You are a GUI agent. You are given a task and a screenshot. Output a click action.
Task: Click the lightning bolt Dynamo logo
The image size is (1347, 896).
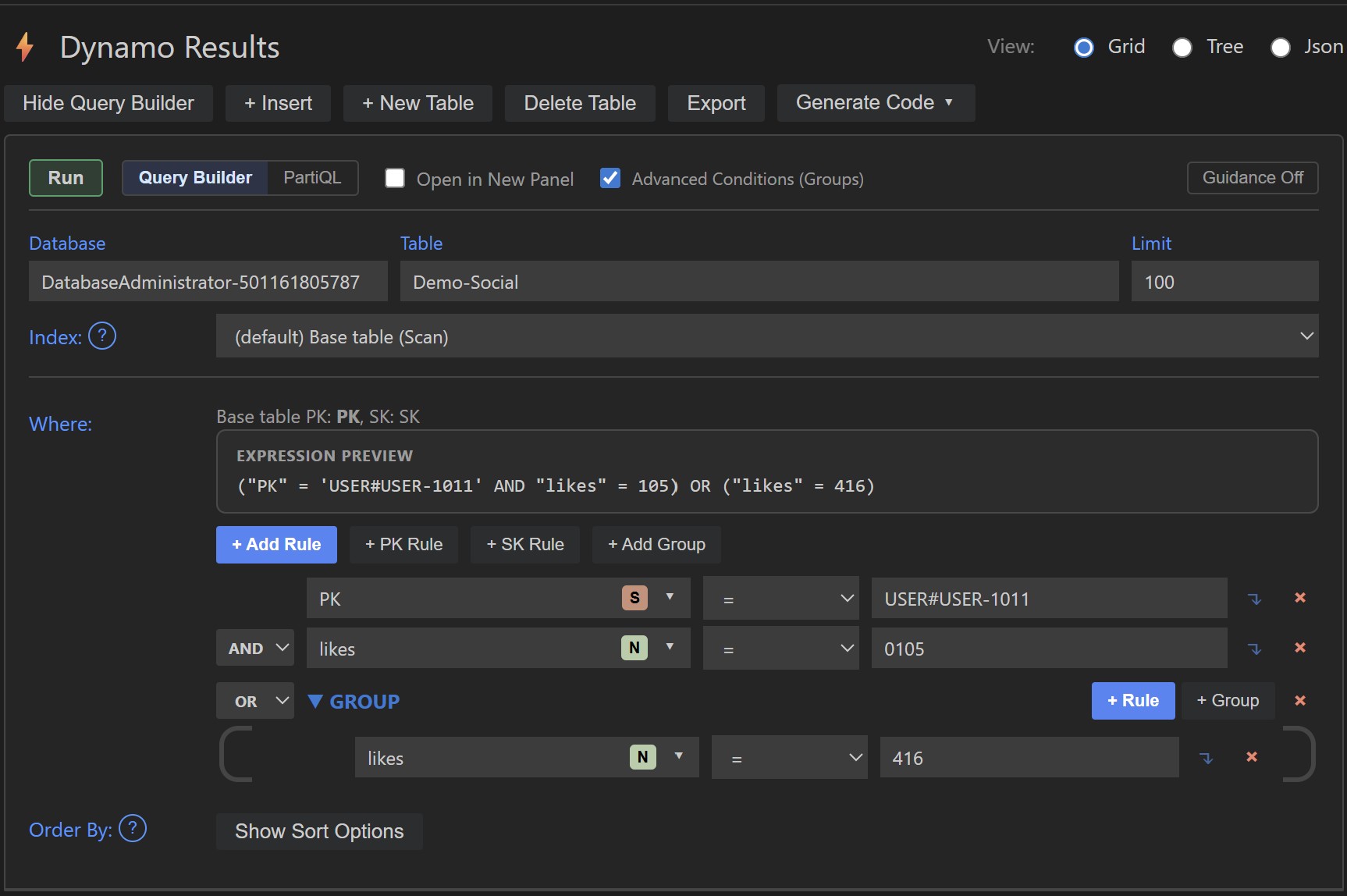[25, 47]
